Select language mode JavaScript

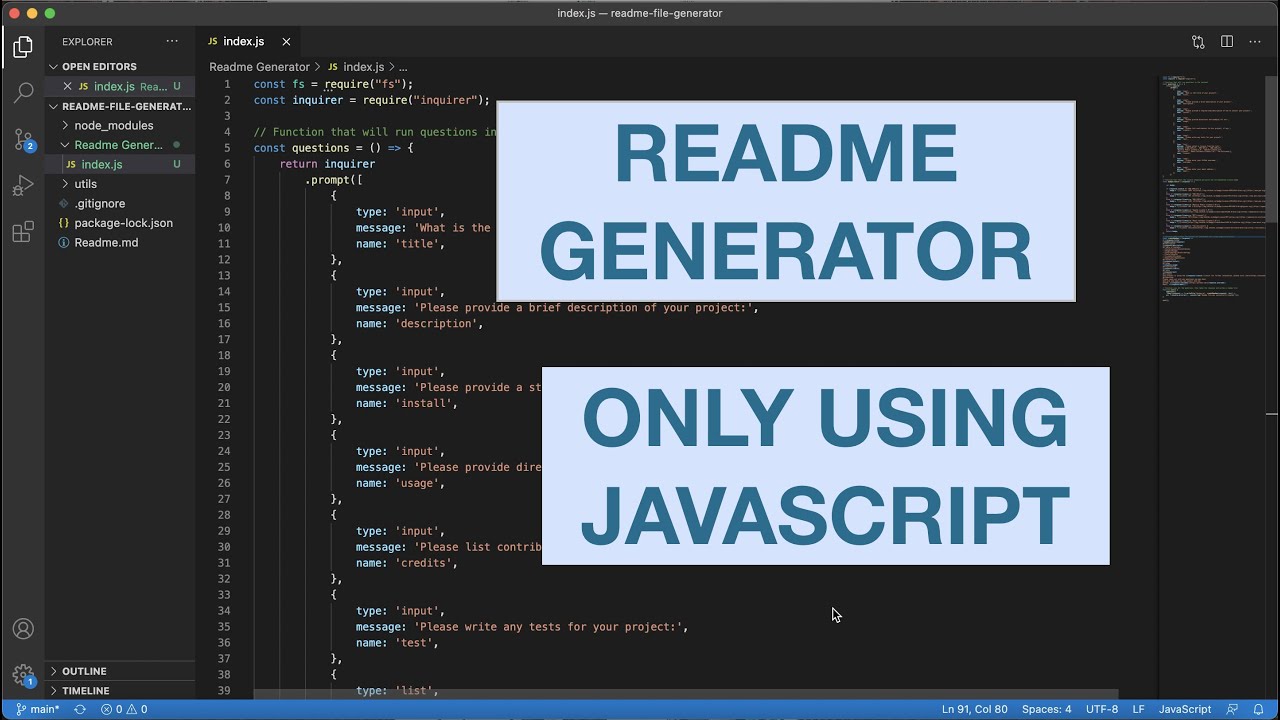pos(1185,709)
